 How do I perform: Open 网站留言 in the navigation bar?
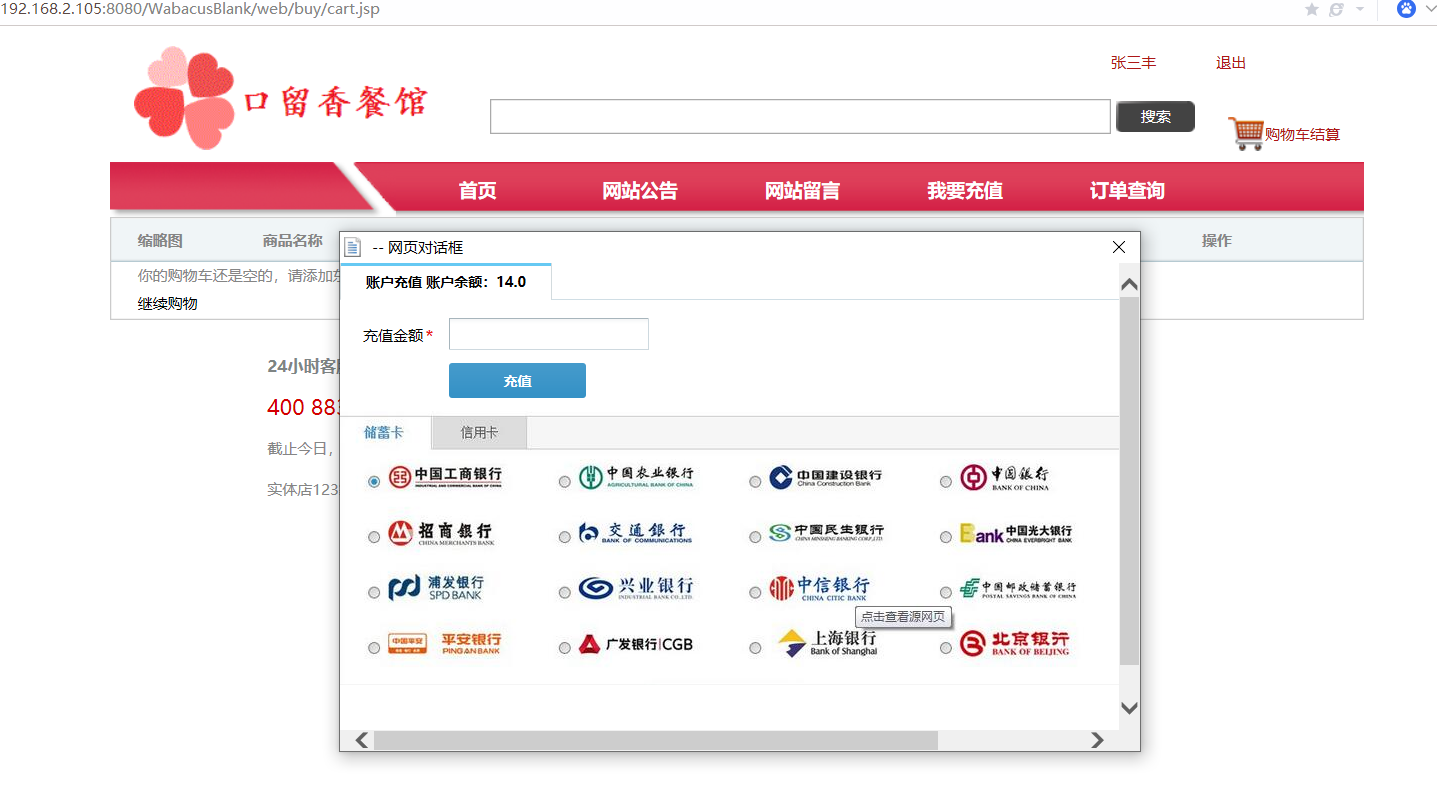click(x=802, y=190)
